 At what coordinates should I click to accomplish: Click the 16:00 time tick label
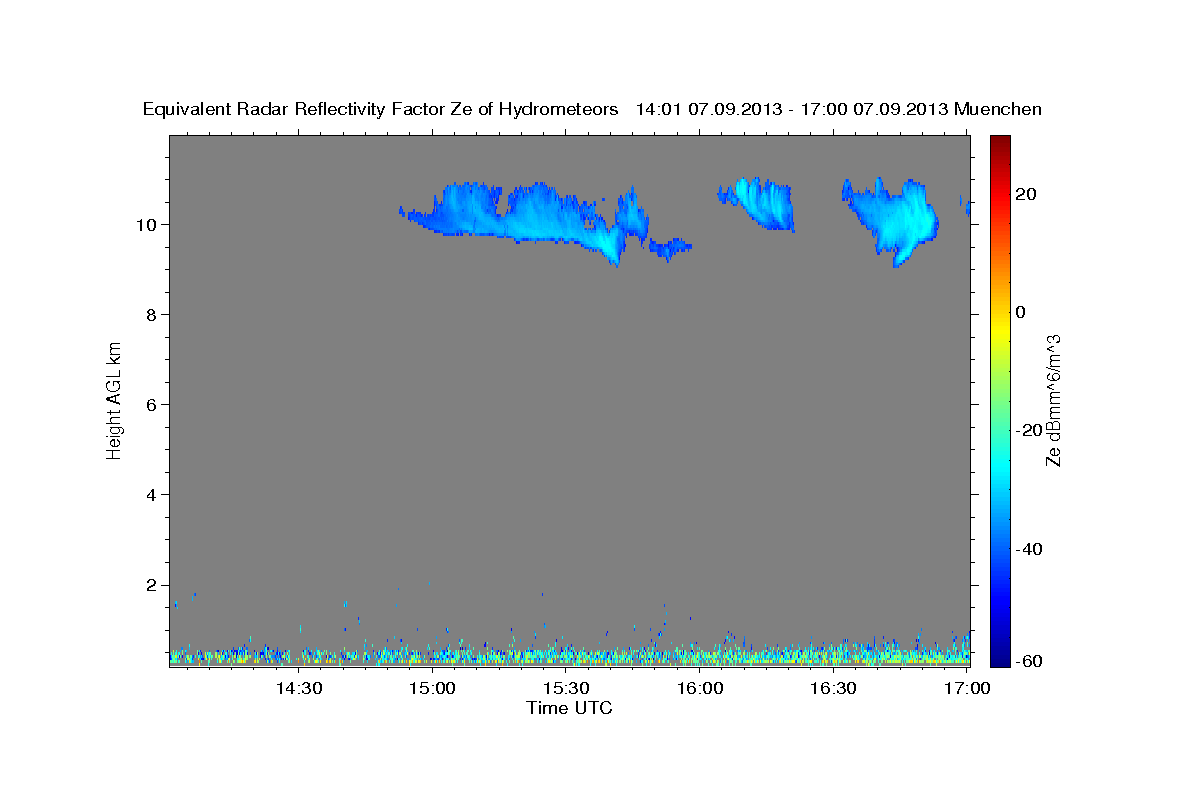pos(700,688)
